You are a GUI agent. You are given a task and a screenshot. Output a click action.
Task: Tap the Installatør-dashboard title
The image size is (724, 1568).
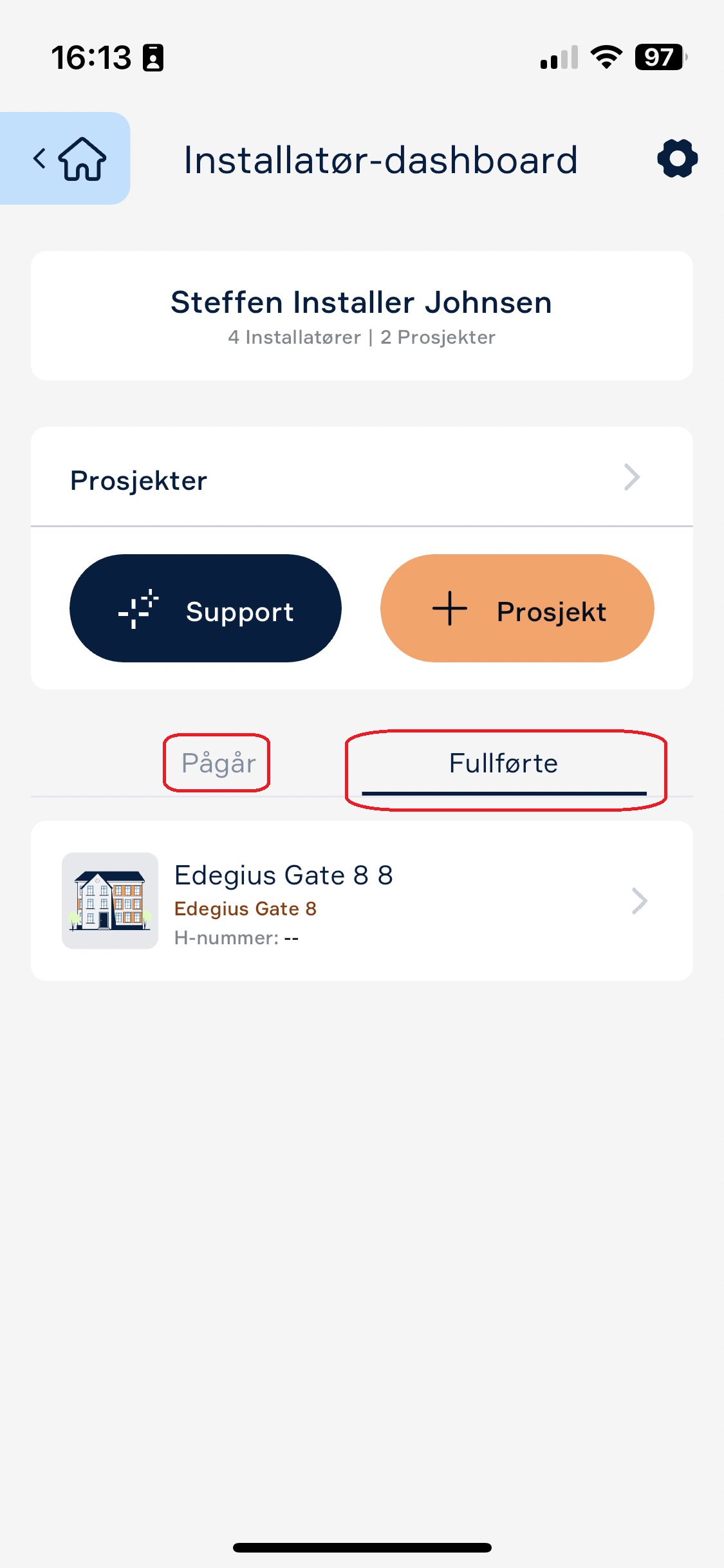[x=380, y=160]
